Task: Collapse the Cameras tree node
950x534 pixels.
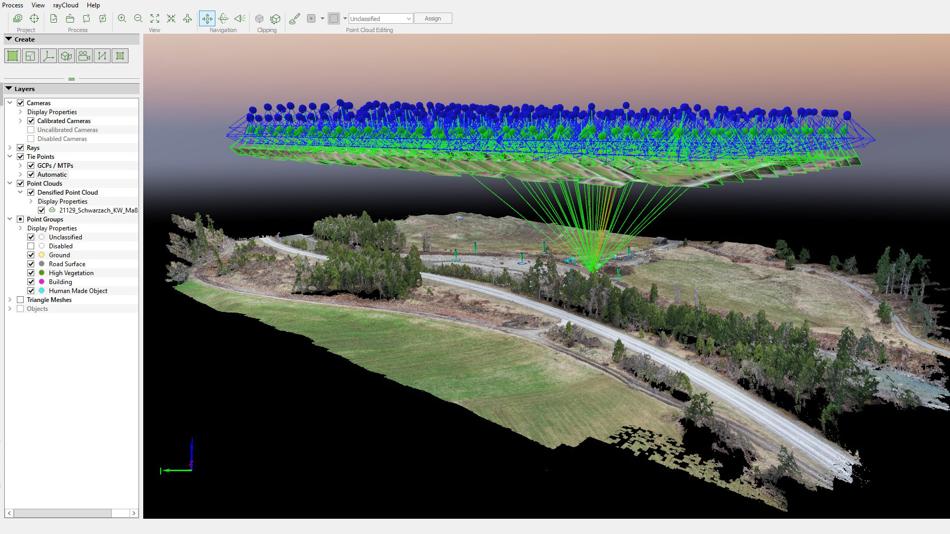Action: tap(10, 103)
